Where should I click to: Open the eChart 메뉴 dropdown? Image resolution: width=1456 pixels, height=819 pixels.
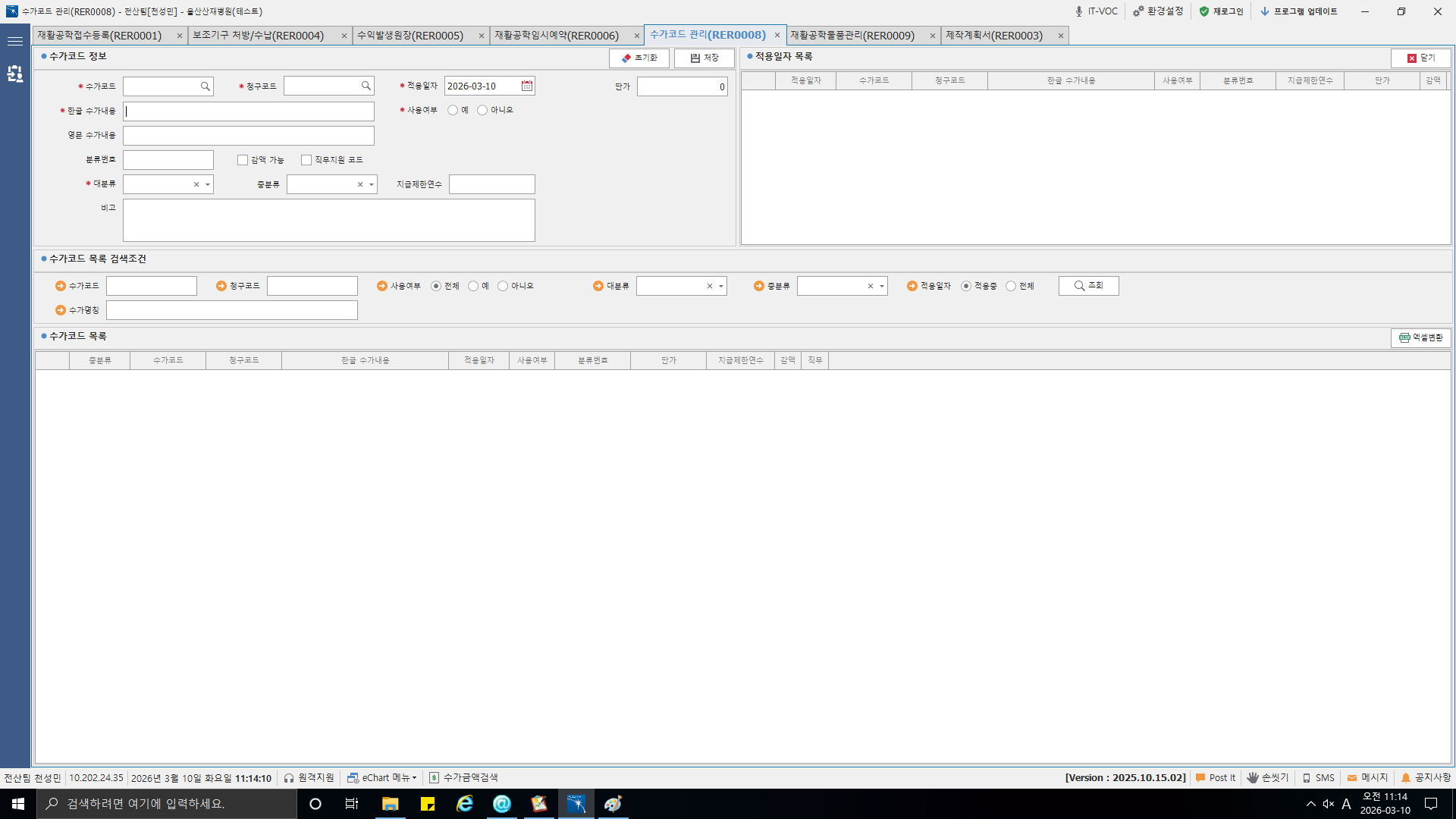pyautogui.click(x=382, y=778)
